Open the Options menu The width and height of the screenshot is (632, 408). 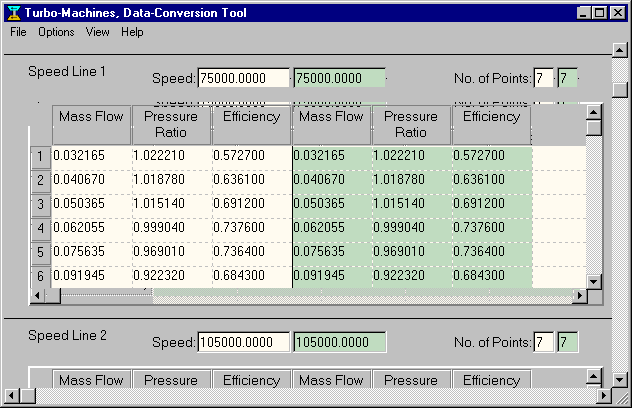(x=56, y=32)
